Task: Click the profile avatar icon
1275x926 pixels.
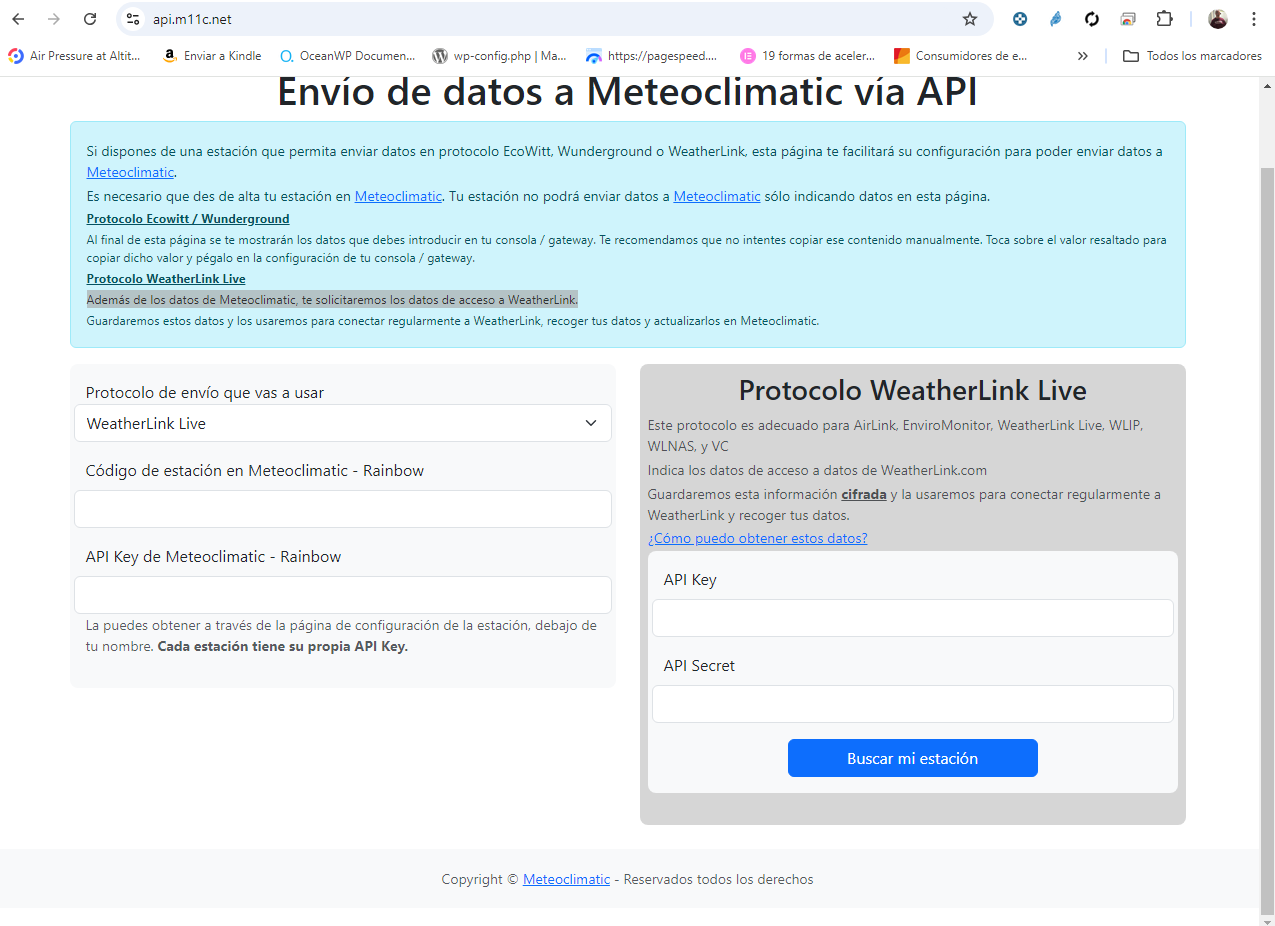Action: [x=1217, y=19]
